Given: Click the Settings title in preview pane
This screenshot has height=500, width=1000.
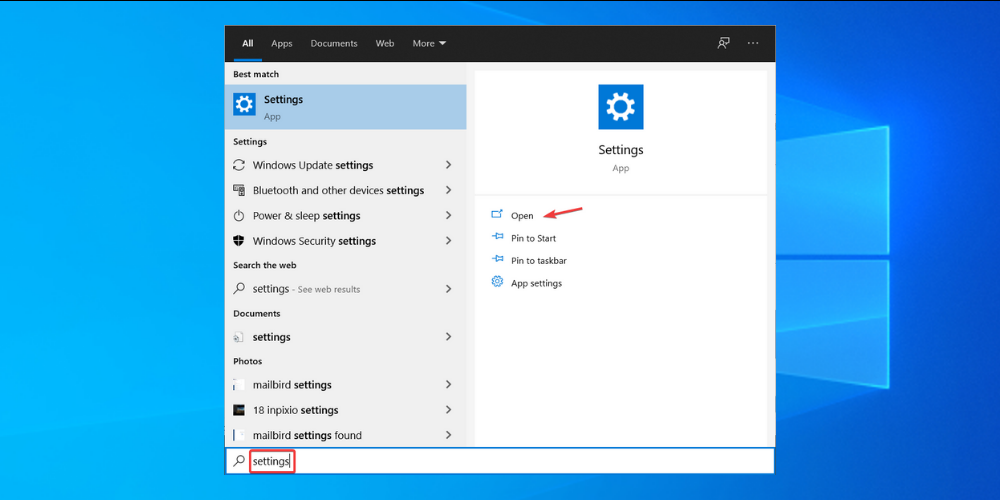Looking at the screenshot, I should pos(621,150).
